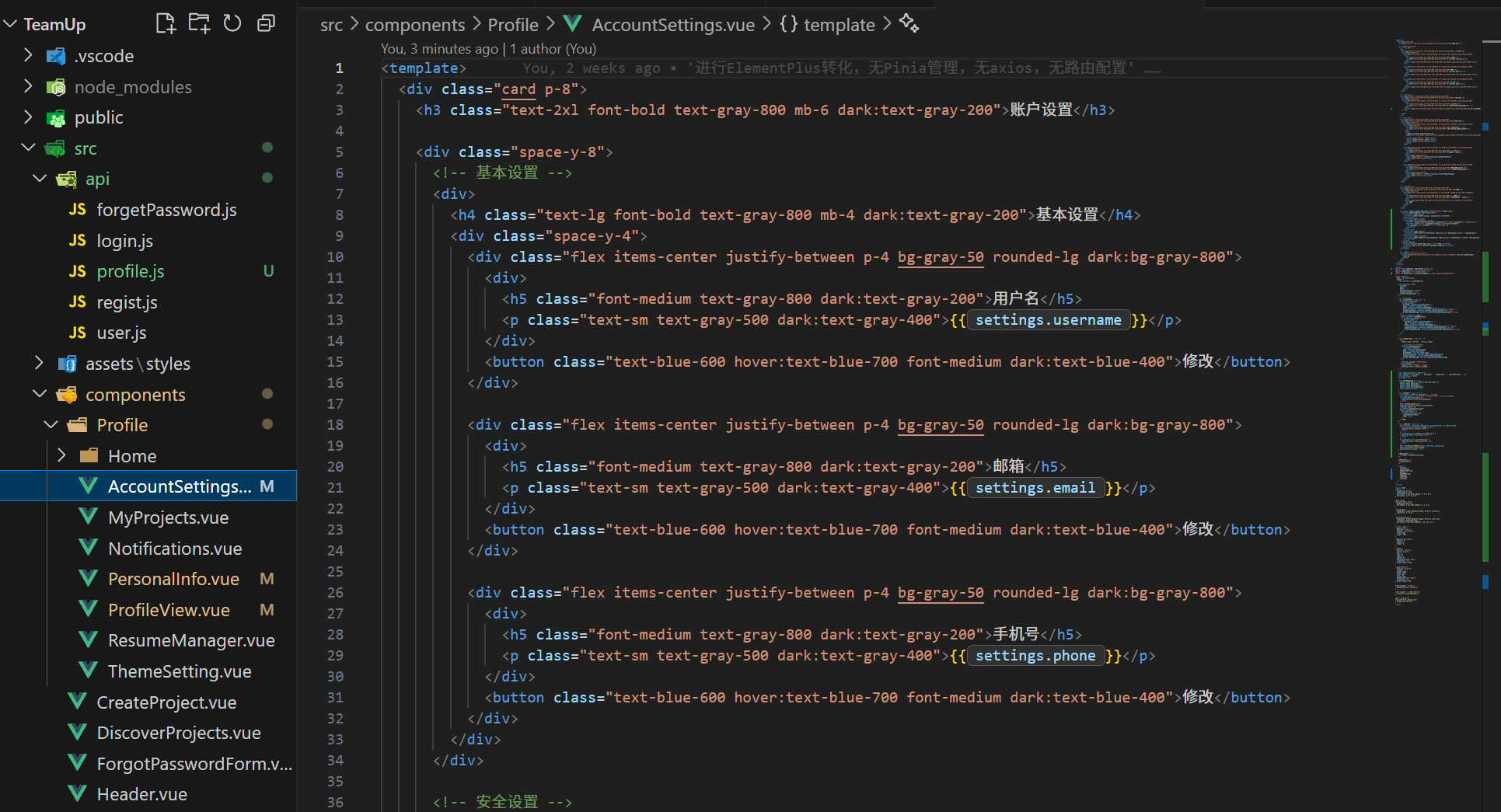Open PersonalInfo.vue file

[173, 579]
